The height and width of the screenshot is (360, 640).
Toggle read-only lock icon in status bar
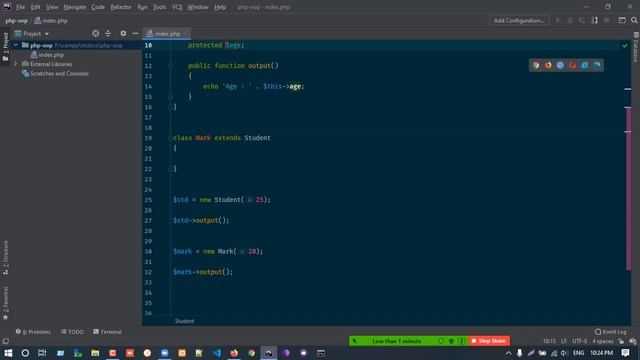621,341
